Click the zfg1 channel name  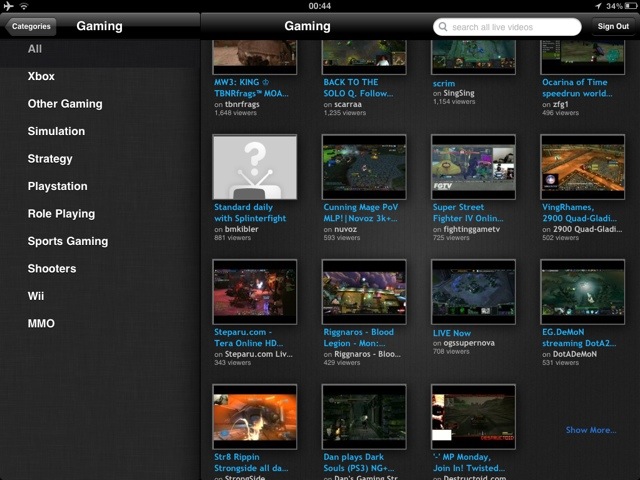coord(560,104)
